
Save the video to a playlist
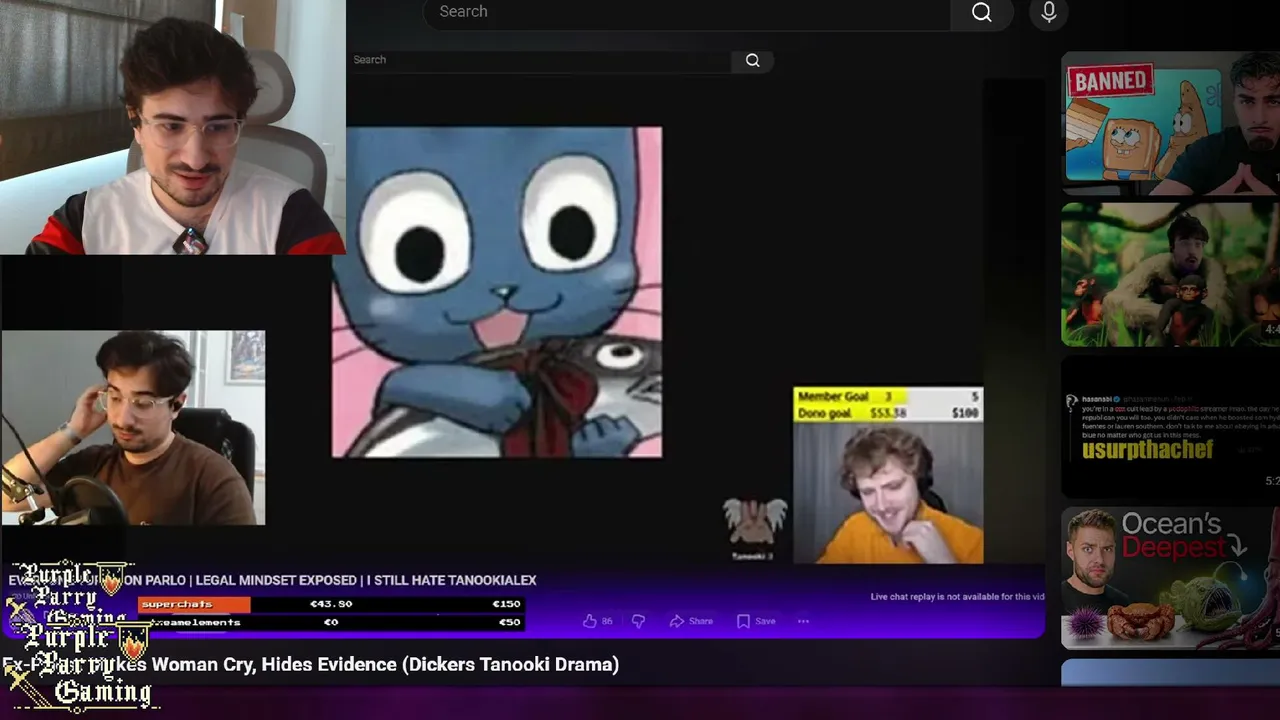pyautogui.click(x=756, y=621)
